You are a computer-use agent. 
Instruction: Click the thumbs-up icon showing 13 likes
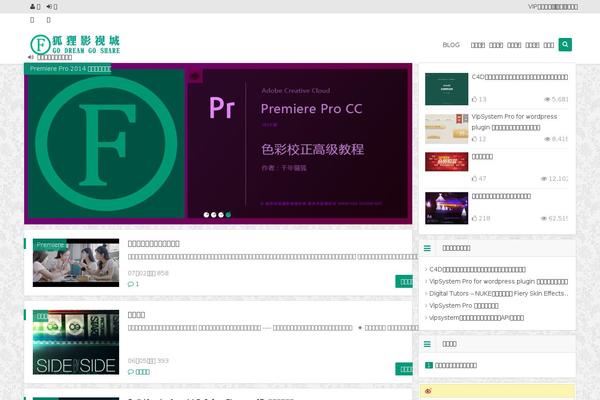tap(474, 99)
